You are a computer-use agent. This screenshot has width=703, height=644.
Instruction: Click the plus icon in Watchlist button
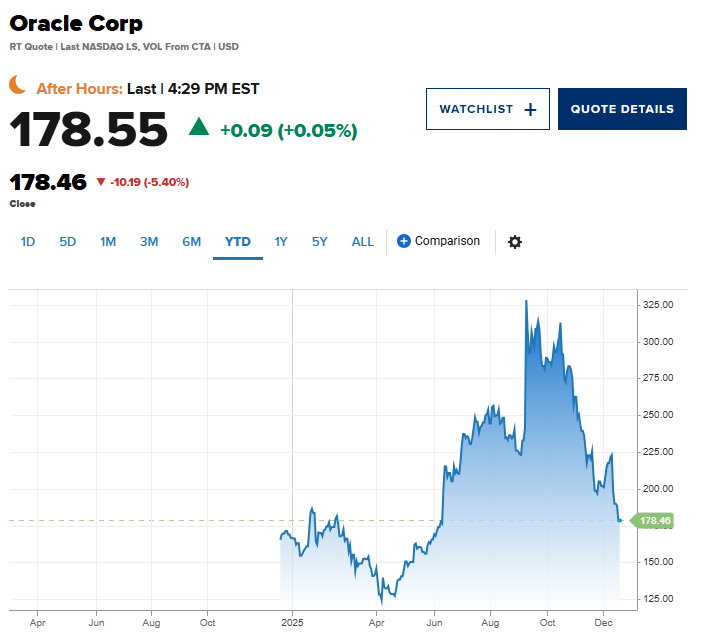530,109
